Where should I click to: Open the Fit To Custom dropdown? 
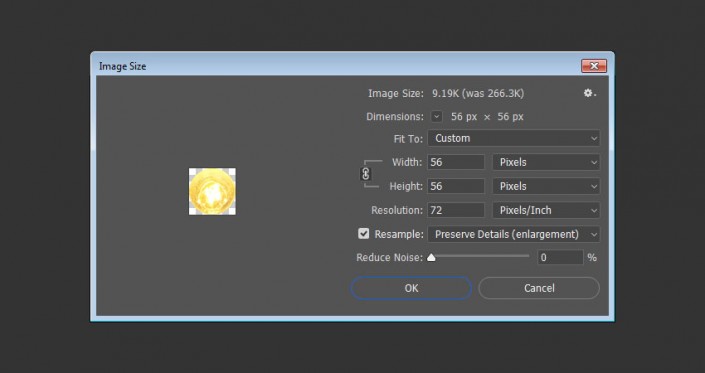click(x=513, y=138)
